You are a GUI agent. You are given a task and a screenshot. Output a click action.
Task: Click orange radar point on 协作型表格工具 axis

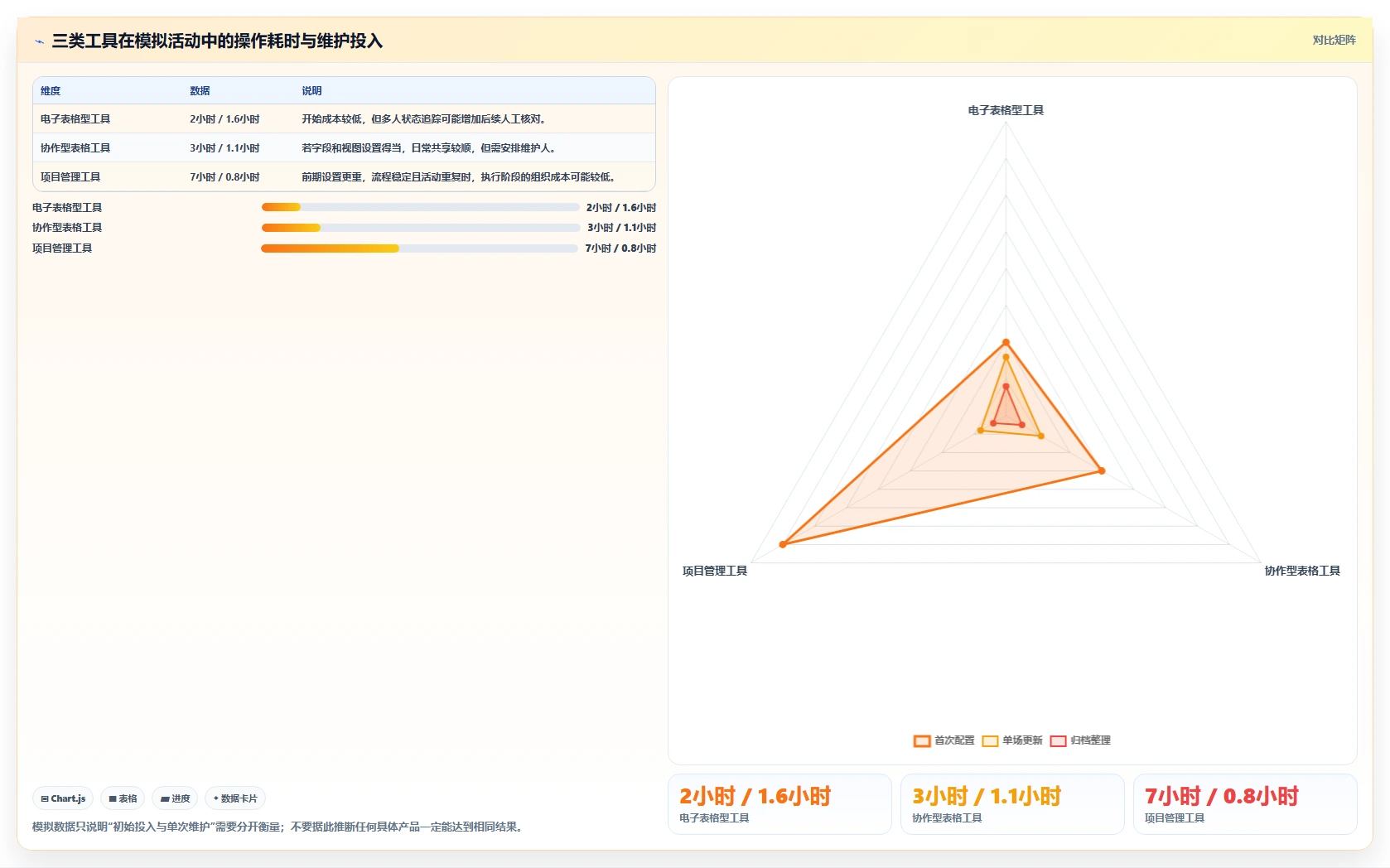tap(1102, 471)
